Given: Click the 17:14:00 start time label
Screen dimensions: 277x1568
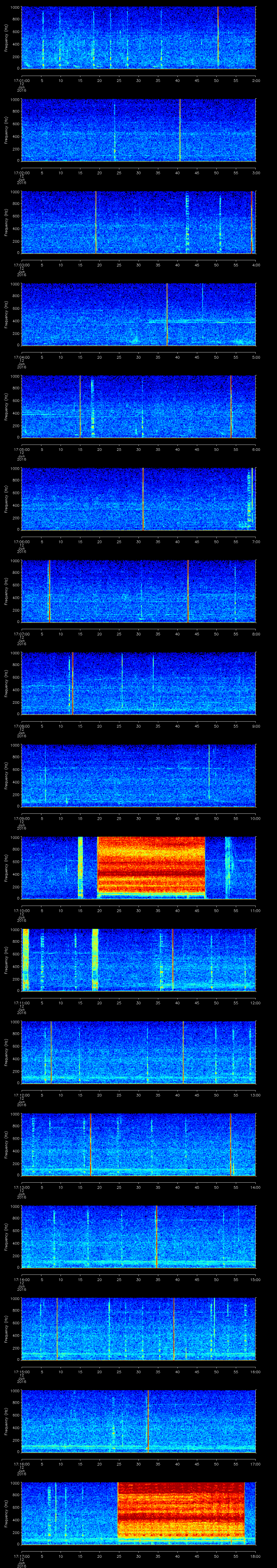Looking at the screenshot, I should [21, 1279].
